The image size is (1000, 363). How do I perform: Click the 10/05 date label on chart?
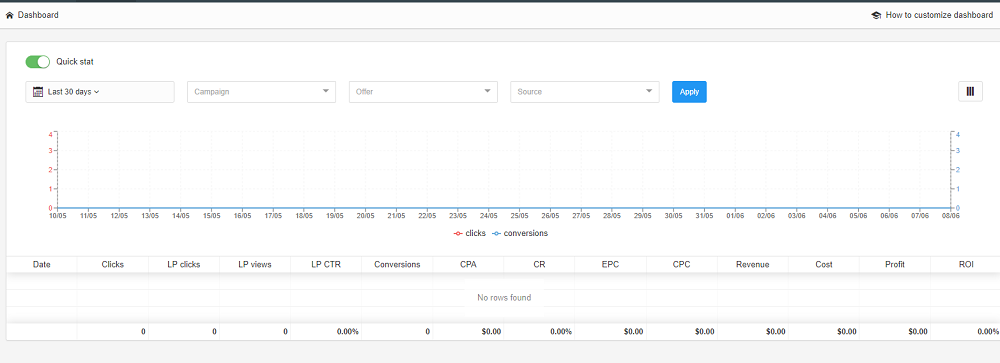tap(57, 216)
